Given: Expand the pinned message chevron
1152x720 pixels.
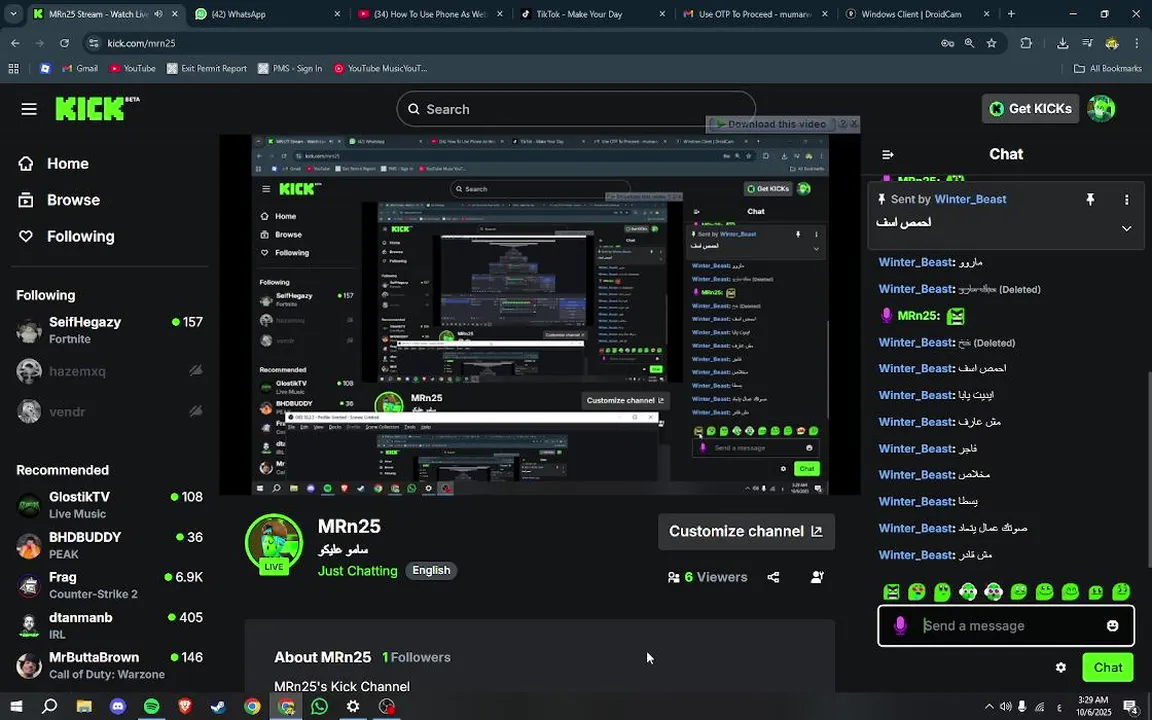Looking at the screenshot, I should click(x=1126, y=228).
